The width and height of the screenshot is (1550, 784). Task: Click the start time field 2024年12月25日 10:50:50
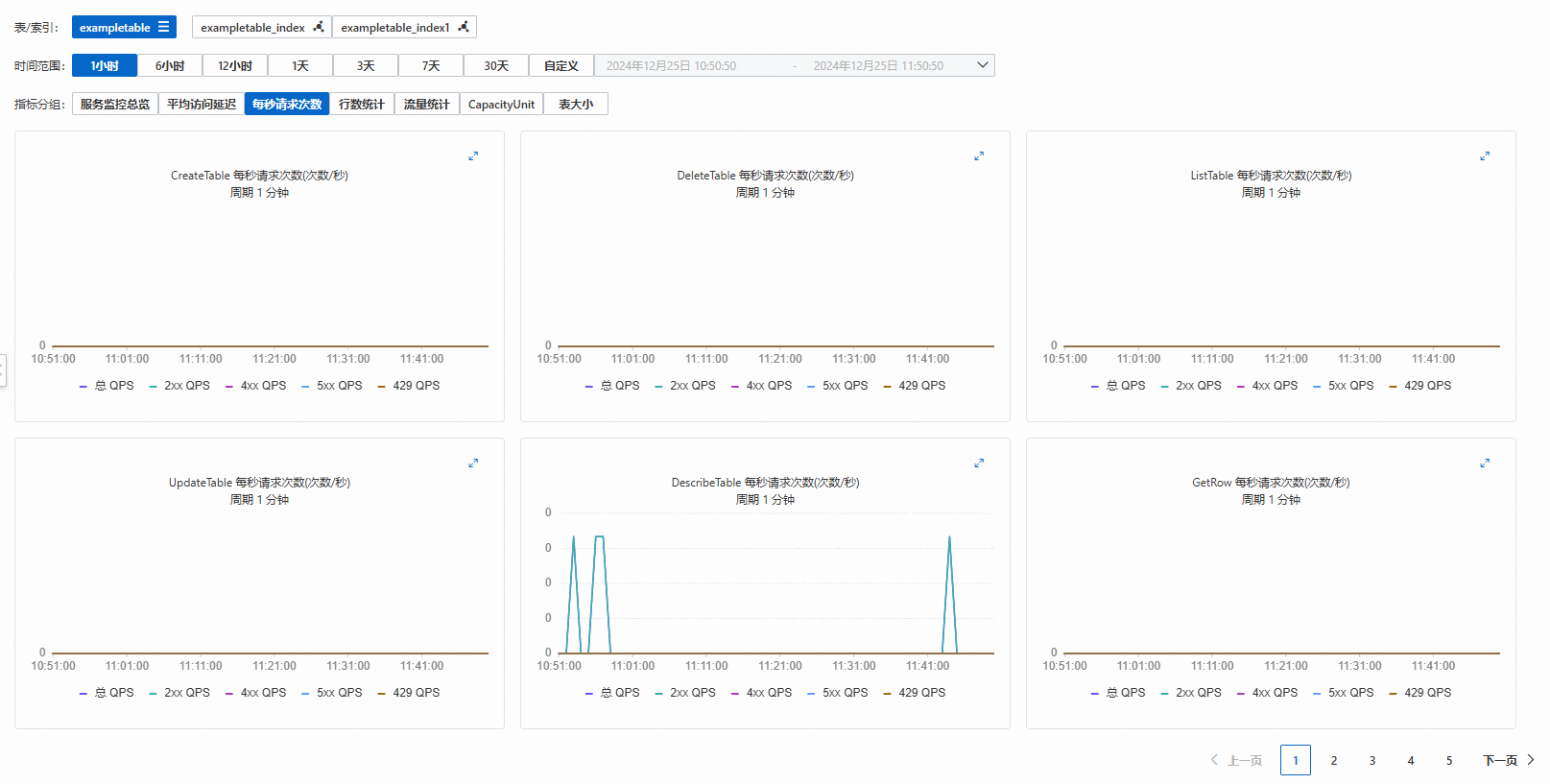[672, 65]
